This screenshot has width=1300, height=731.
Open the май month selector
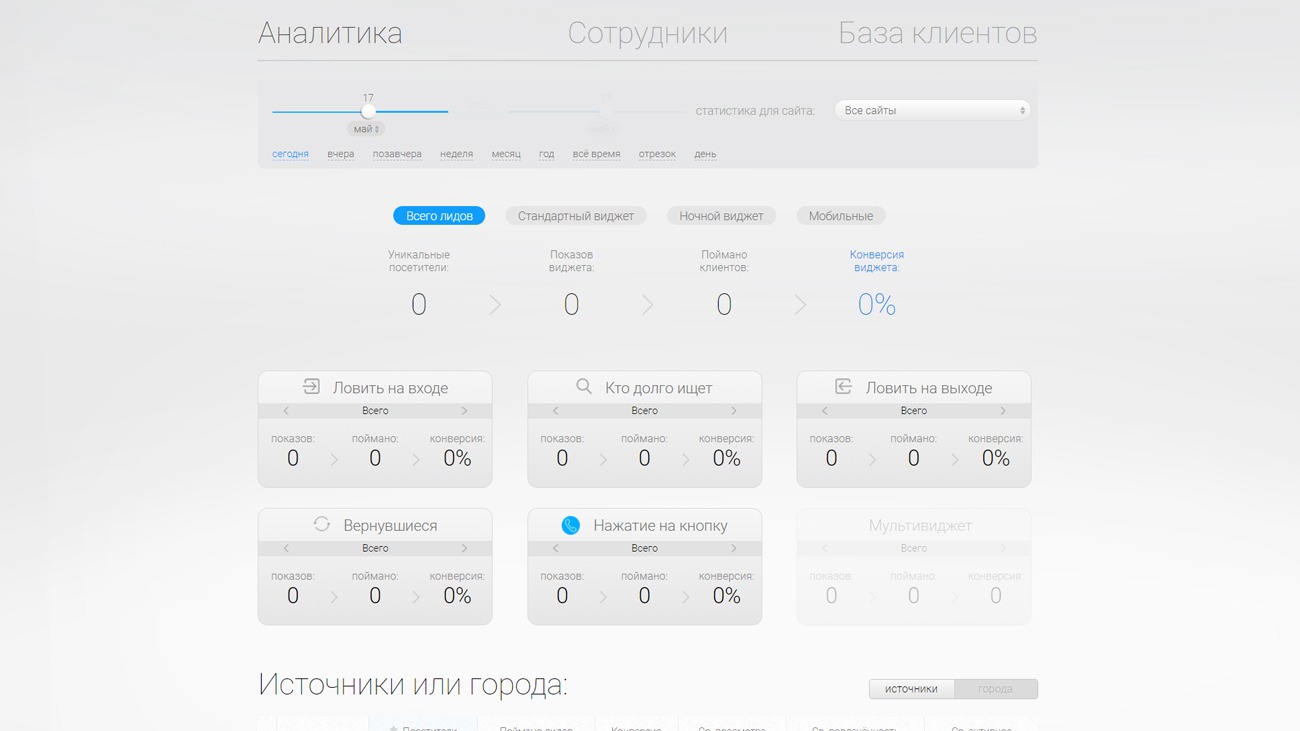(366, 129)
